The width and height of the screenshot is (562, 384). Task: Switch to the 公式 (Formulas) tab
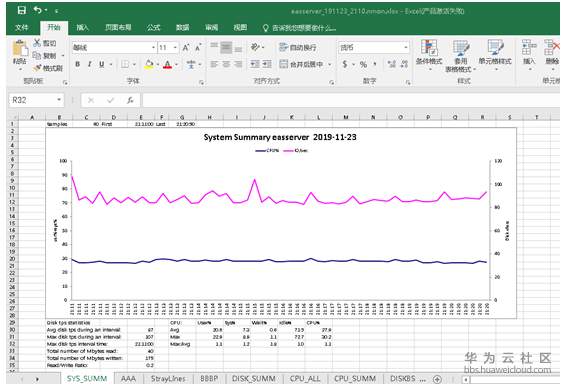[153, 28]
